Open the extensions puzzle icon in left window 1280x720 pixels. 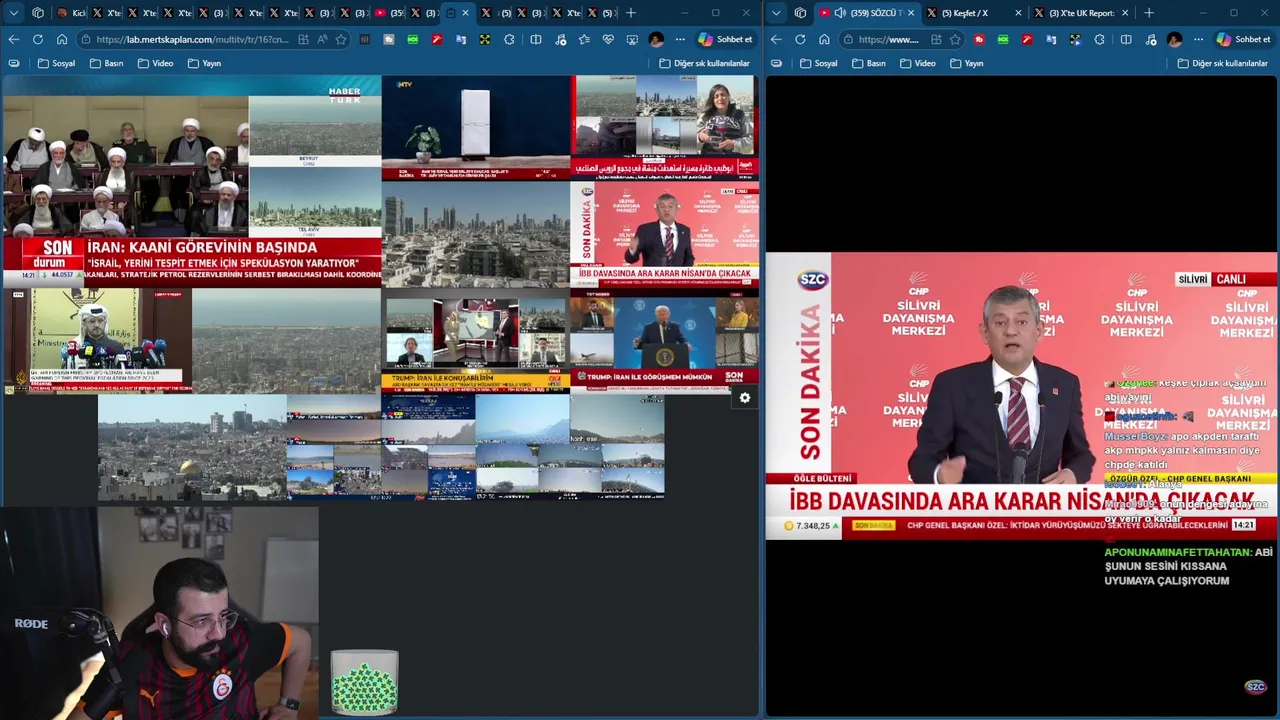(x=509, y=39)
